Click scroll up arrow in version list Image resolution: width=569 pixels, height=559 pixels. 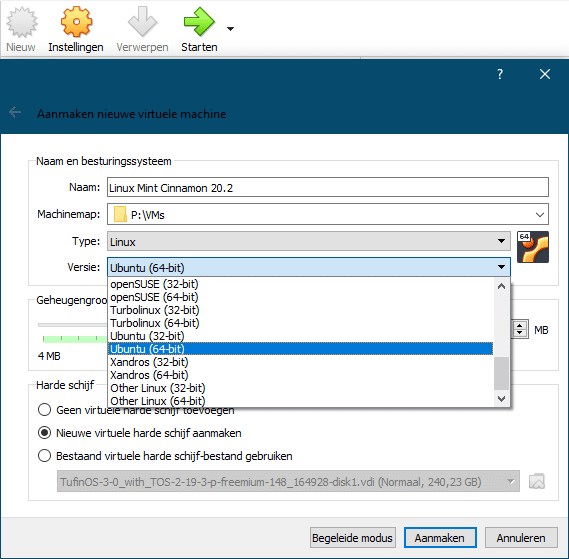[x=502, y=286]
